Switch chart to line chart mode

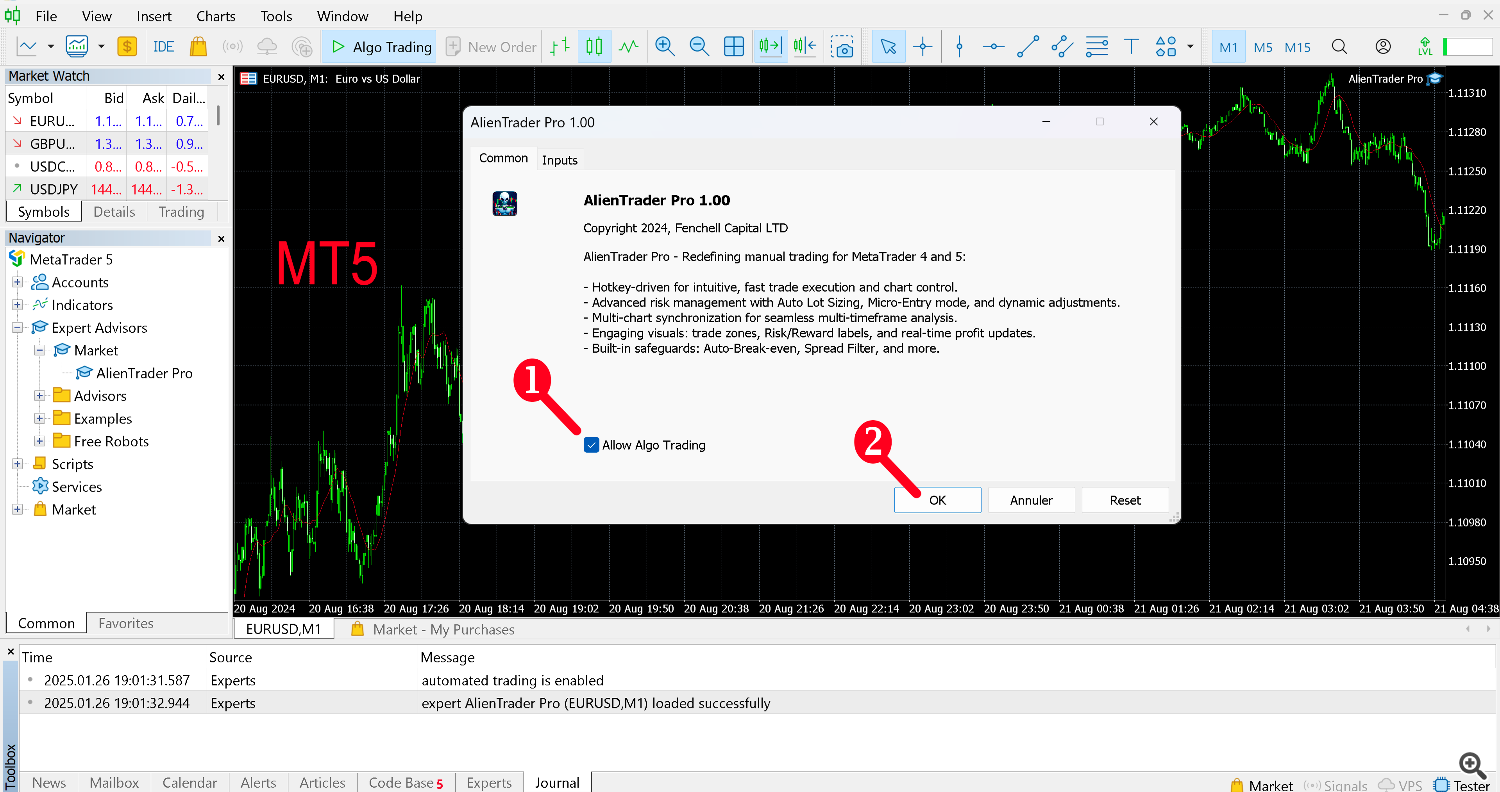point(629,46)
